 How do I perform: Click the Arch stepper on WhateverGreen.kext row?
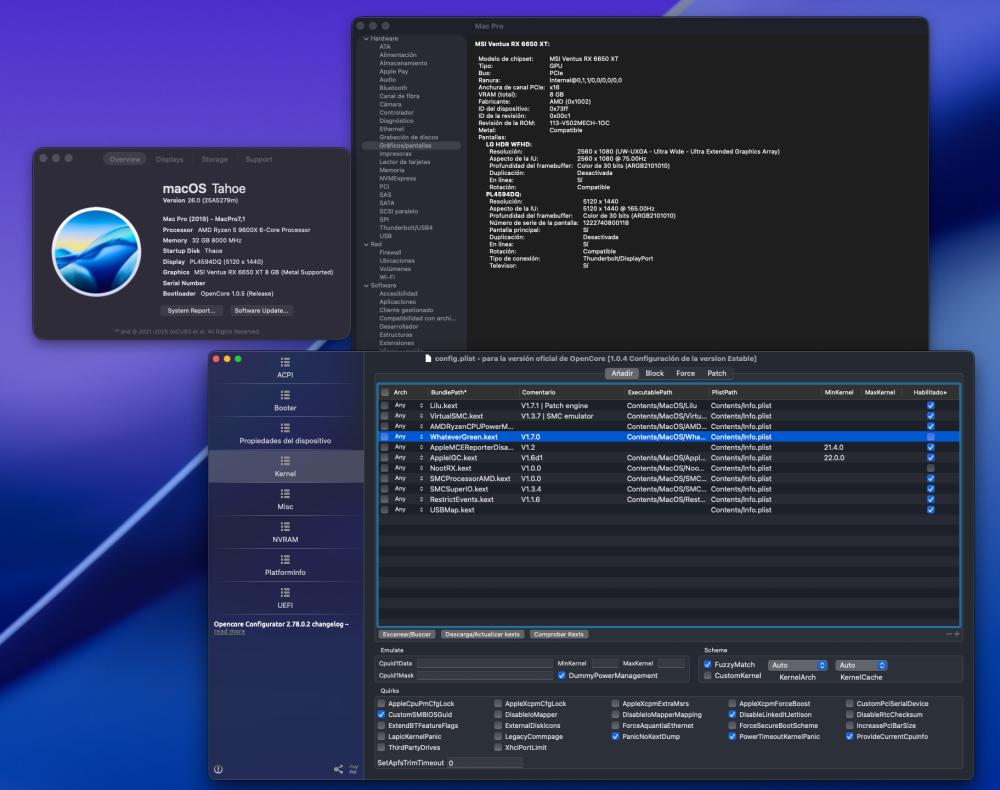[x=421, y=437]
